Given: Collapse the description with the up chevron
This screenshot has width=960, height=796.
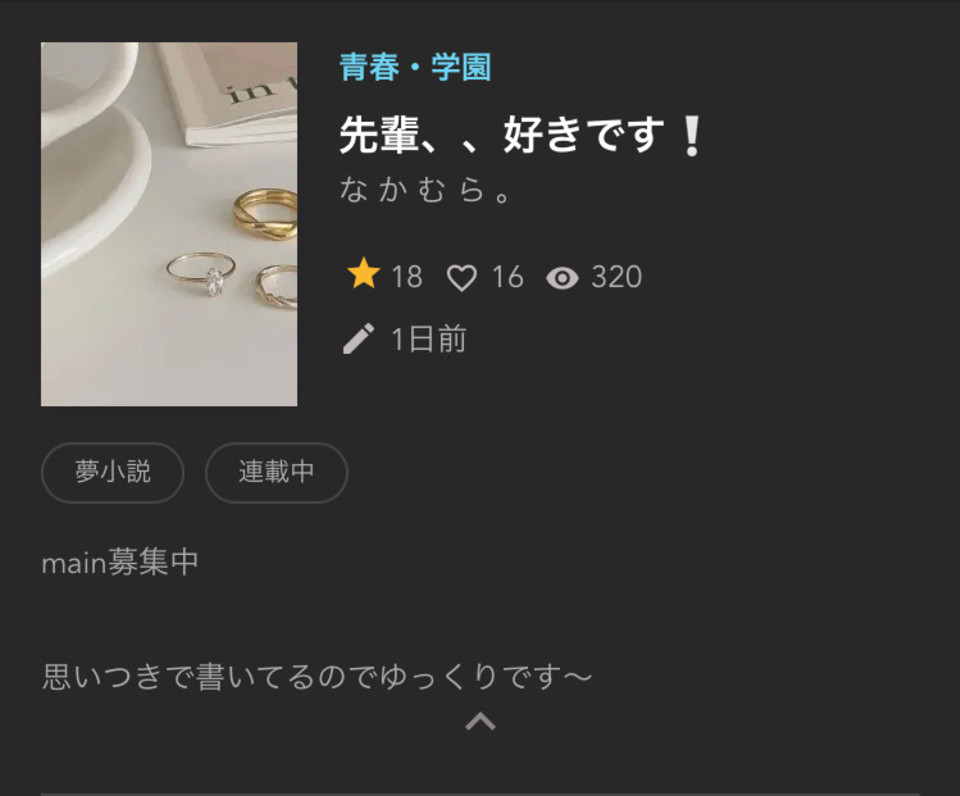Looking at the screenshot, I should (x=481, y=721).
